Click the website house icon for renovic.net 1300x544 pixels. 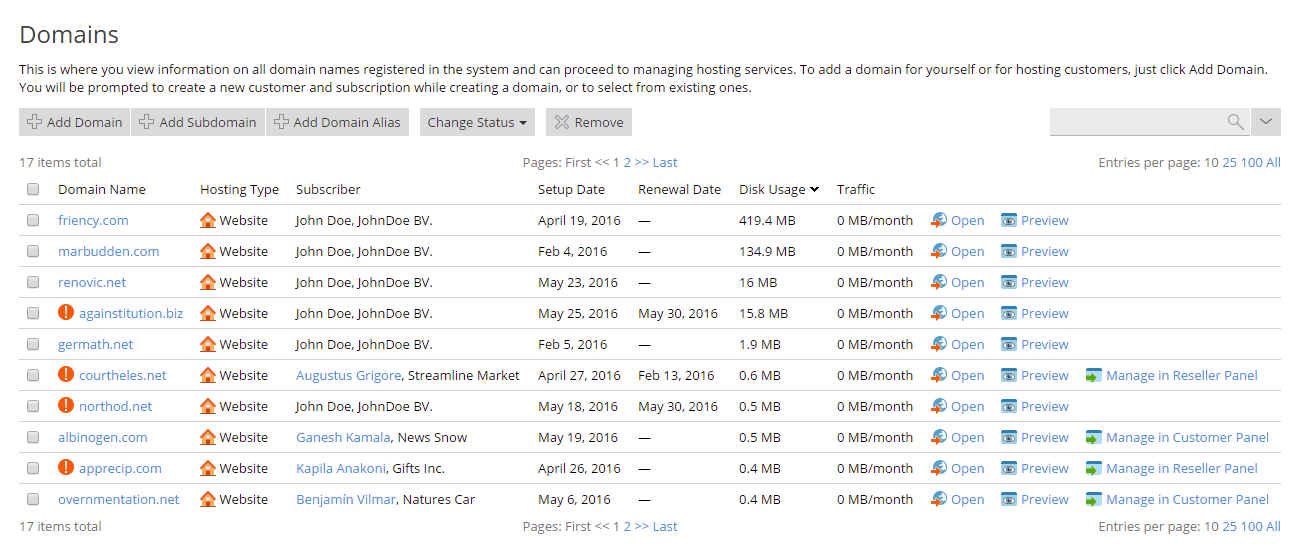(208, 282)
